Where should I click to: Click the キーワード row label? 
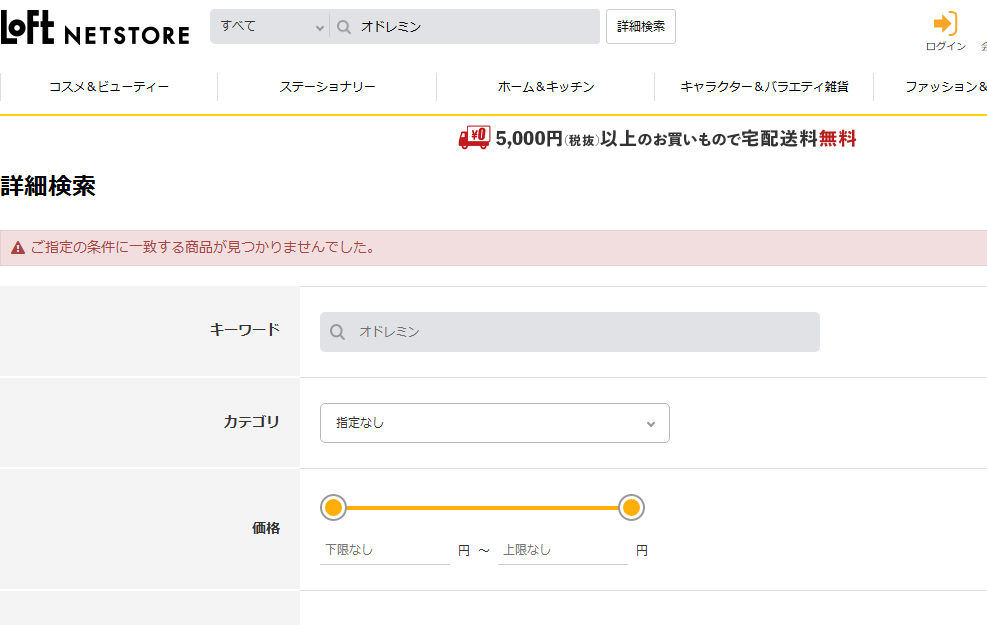(244, 330)
